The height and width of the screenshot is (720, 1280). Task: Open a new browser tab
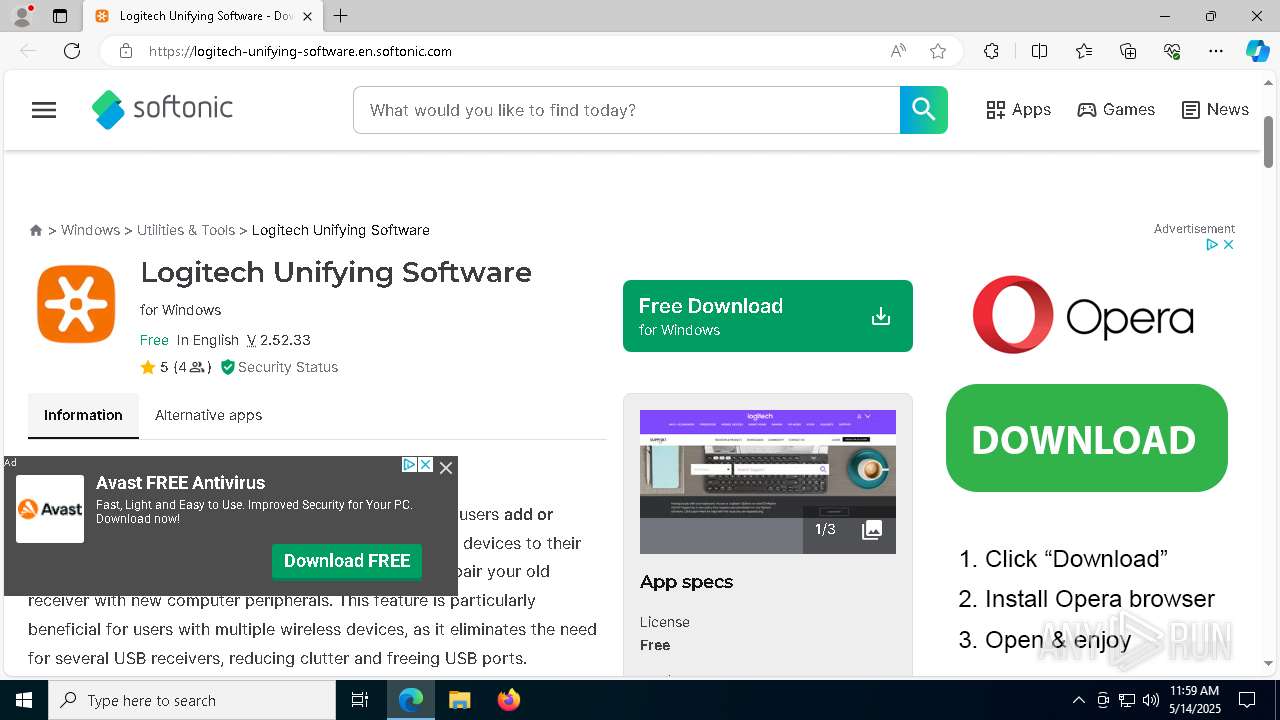click(x=341, y=16)
